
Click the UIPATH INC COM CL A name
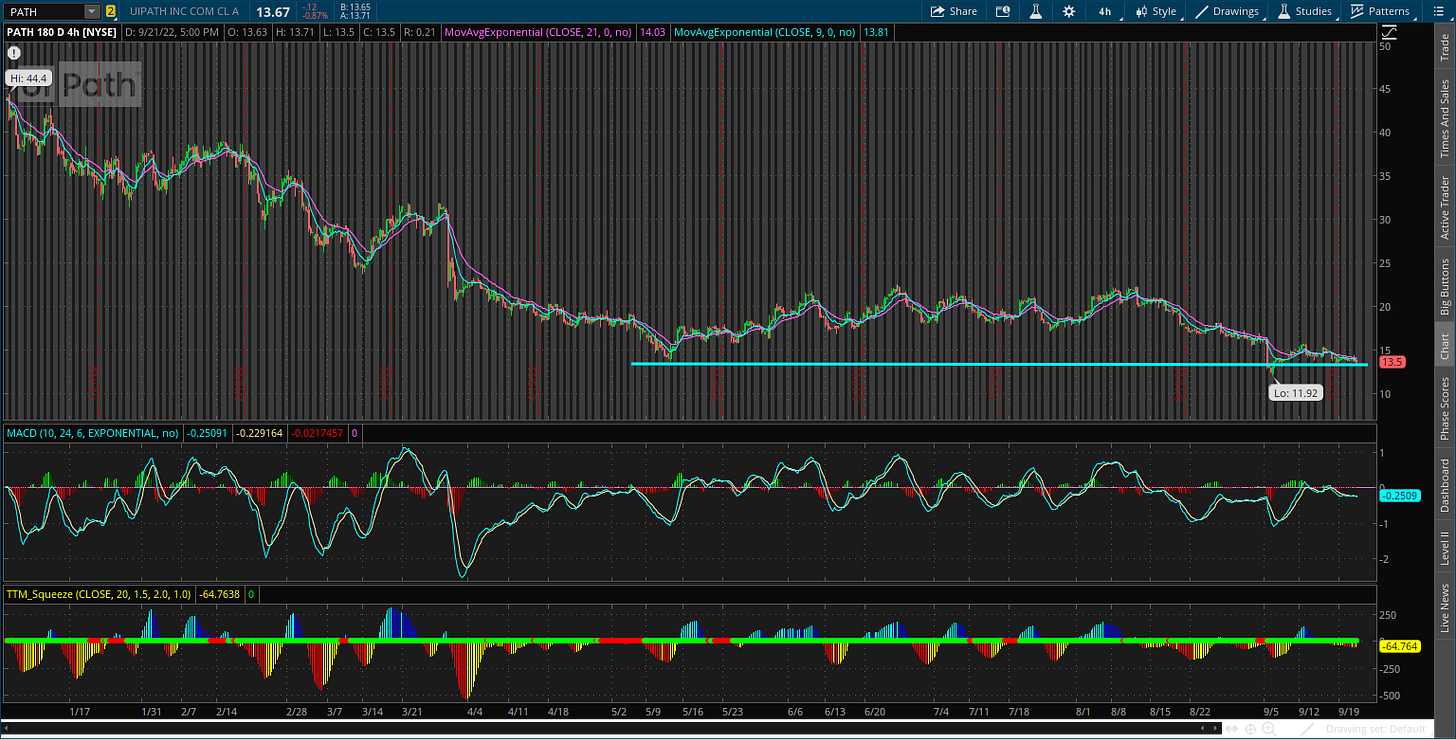pyautogui.click(x=186, y=11)
